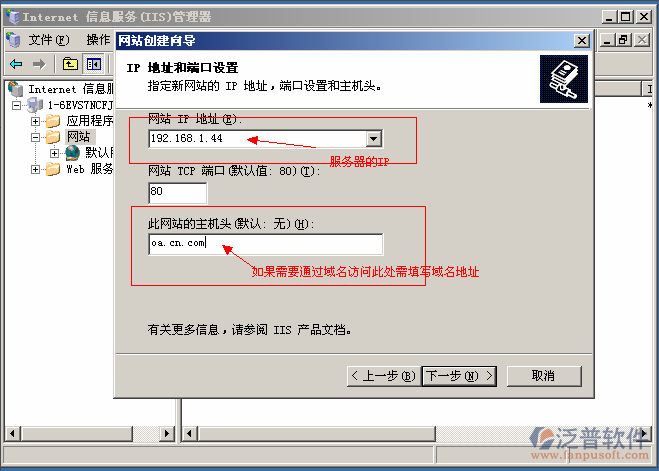Screen dimensions: 659x471
Task: Click the Up one level folder icon
Action: pyautogui.click(x=70, y=64)
